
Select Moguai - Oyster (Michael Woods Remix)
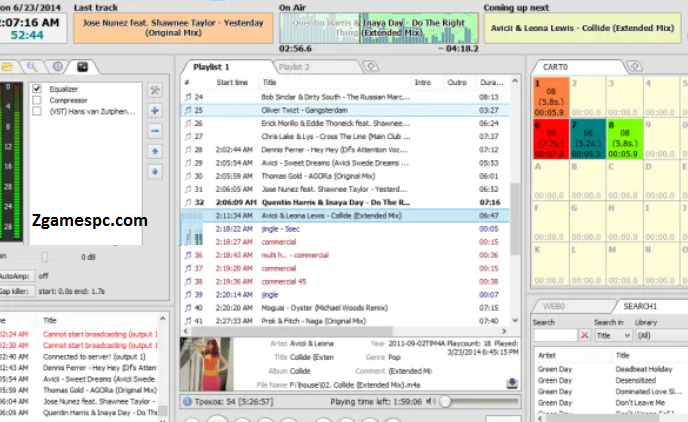point(345,308)
